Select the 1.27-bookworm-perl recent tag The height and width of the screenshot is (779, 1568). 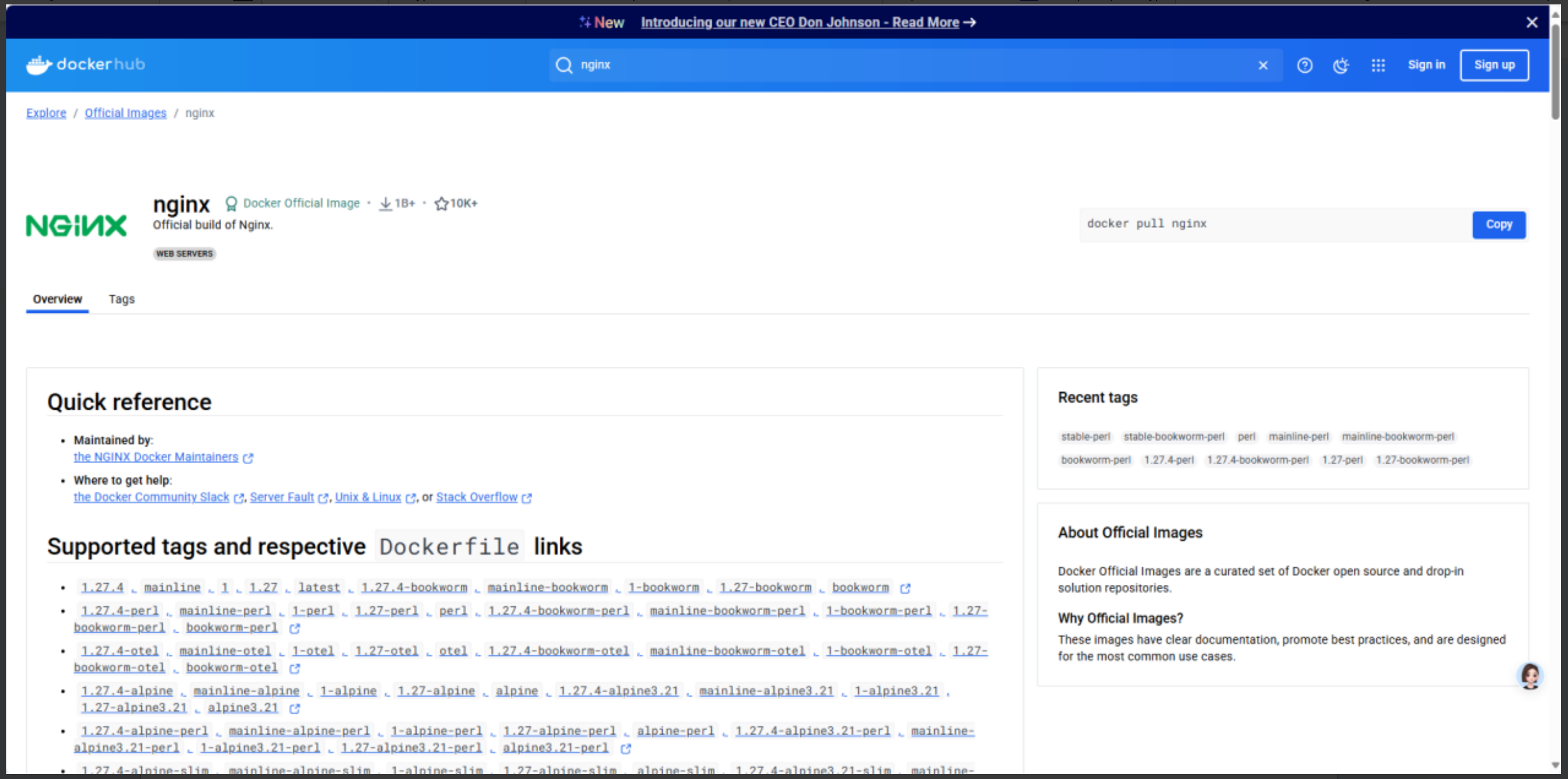click(1422, 460)
